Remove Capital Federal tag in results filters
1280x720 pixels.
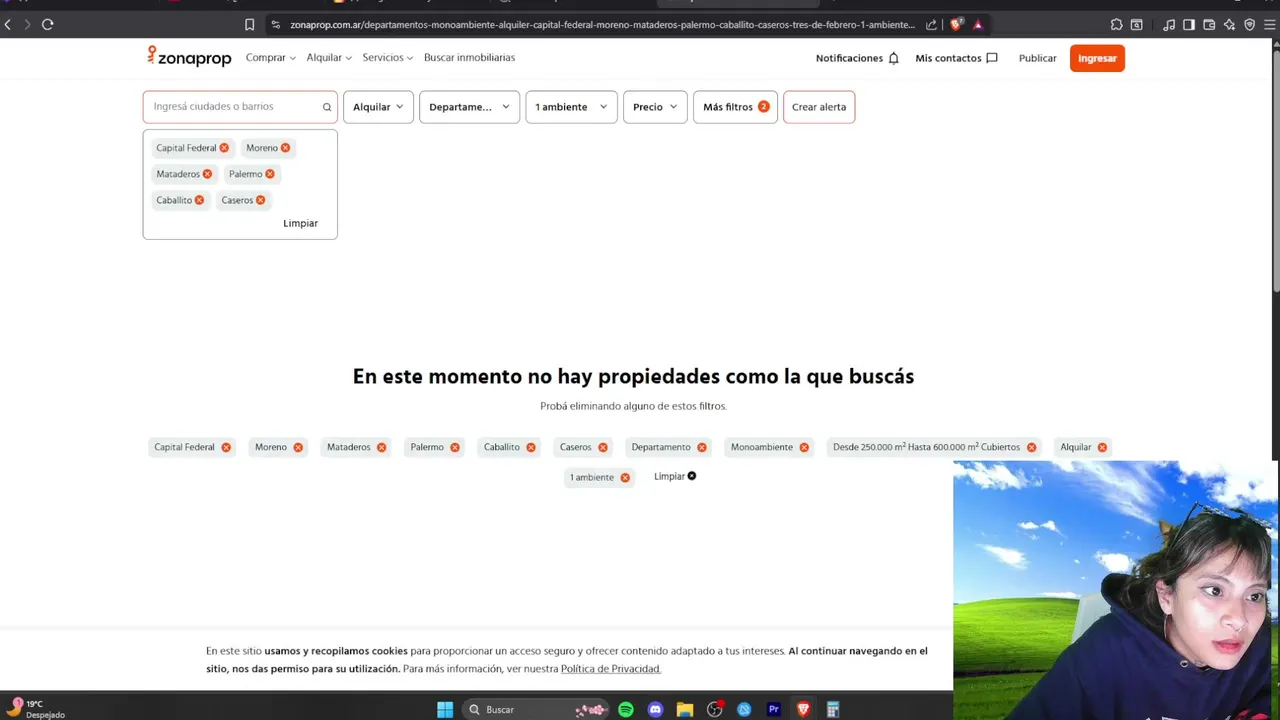[226, 447]
